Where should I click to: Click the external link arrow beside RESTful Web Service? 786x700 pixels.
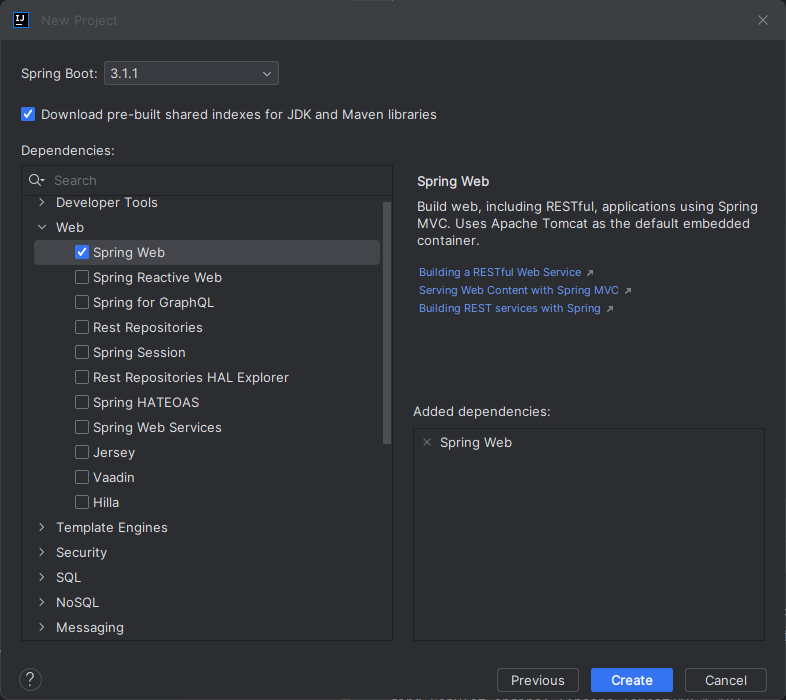click(590, 273)
